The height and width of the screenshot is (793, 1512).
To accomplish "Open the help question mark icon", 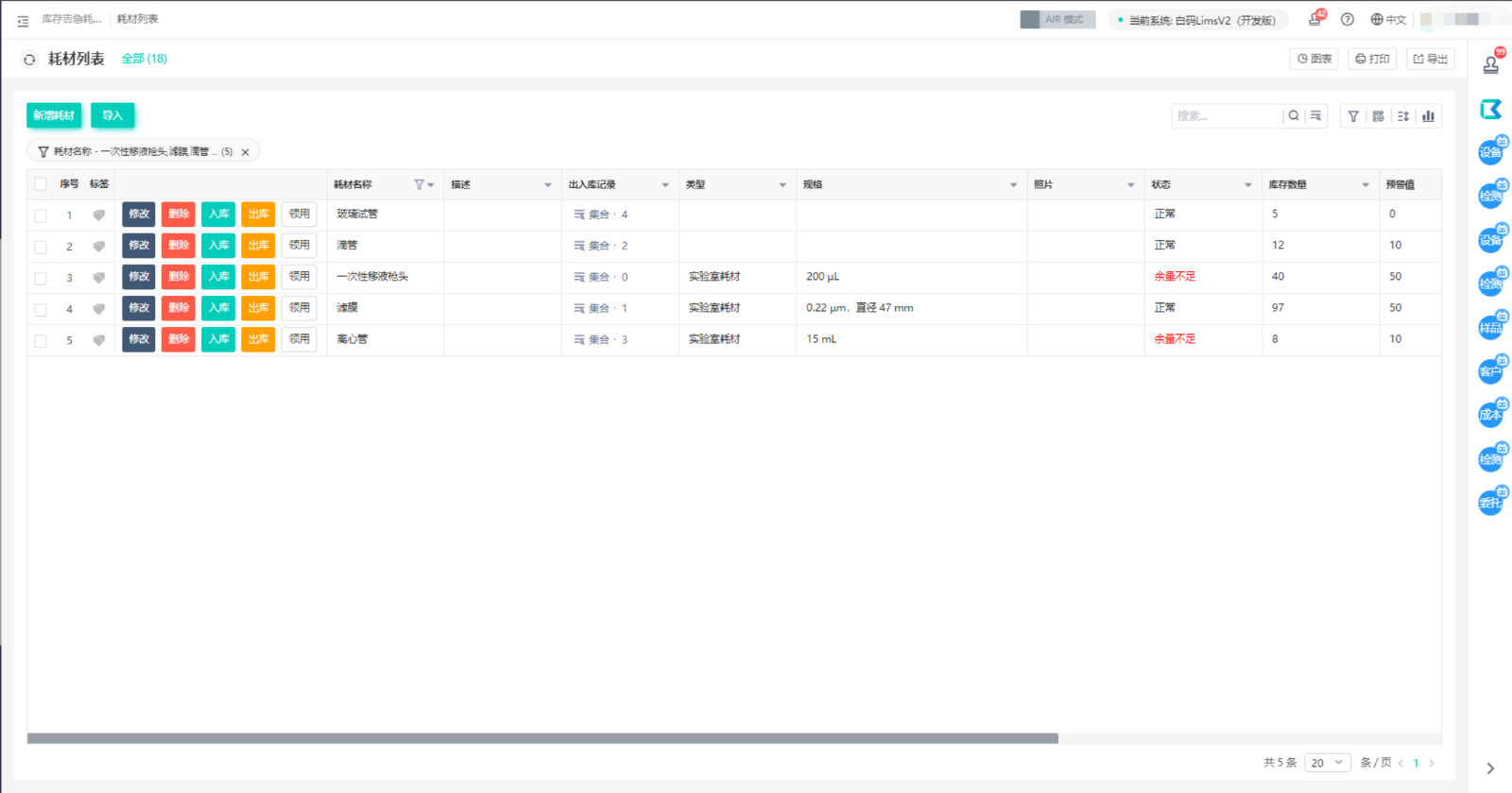I will pos(1348,20).
